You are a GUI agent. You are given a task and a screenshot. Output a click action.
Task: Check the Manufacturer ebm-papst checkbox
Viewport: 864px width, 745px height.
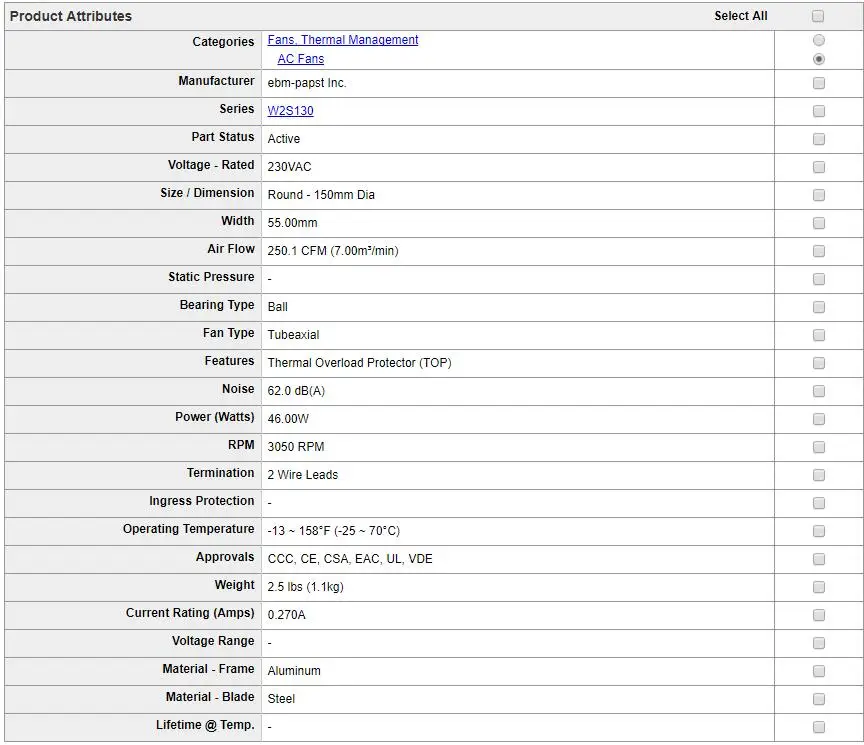click(819, 83)
